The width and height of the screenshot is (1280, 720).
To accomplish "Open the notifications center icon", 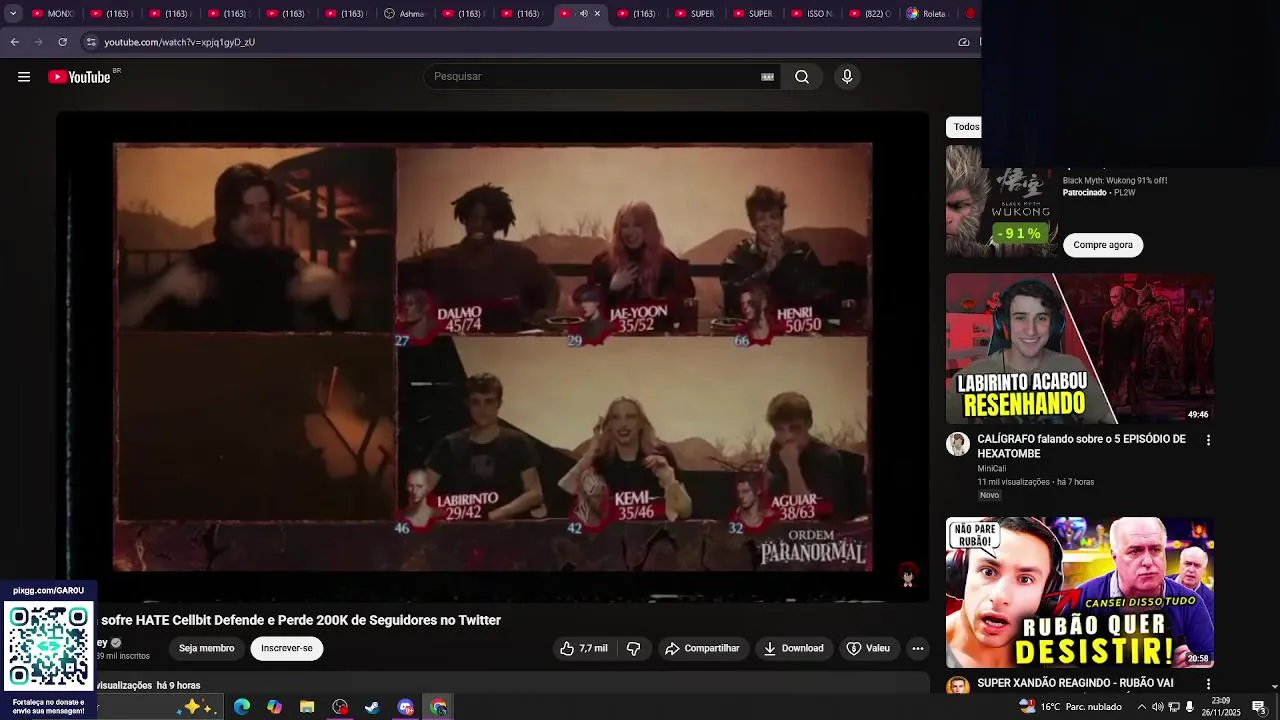I will click(1258, 707).
